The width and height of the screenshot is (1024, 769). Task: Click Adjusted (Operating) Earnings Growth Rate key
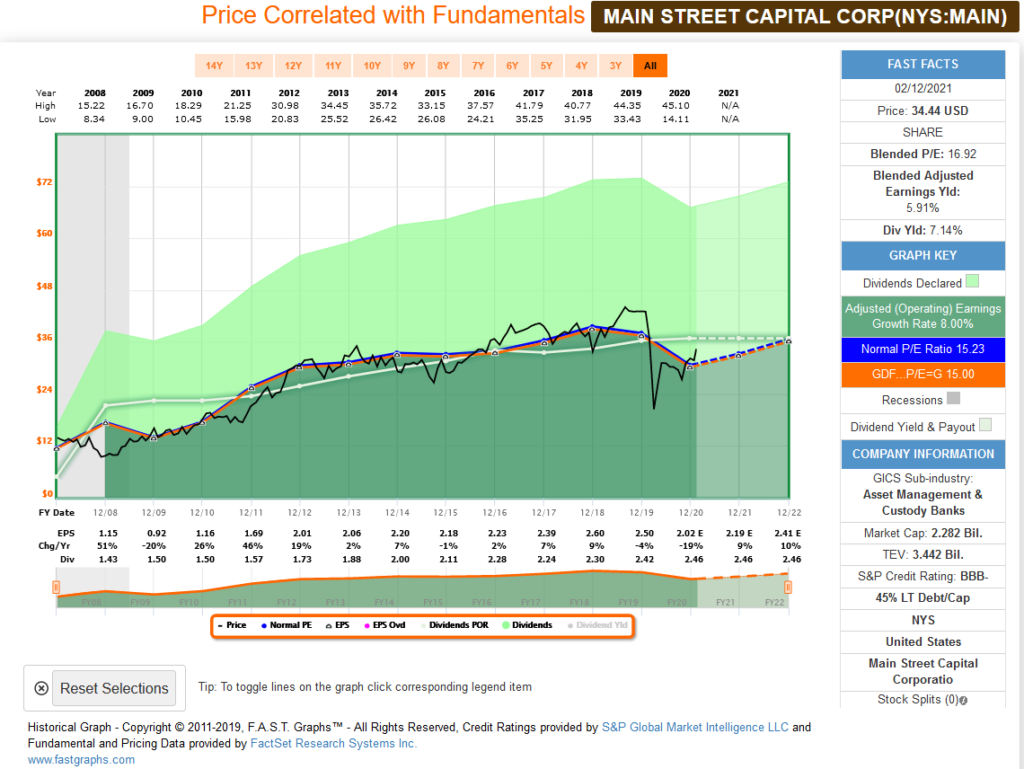click(x=923, y=316)
